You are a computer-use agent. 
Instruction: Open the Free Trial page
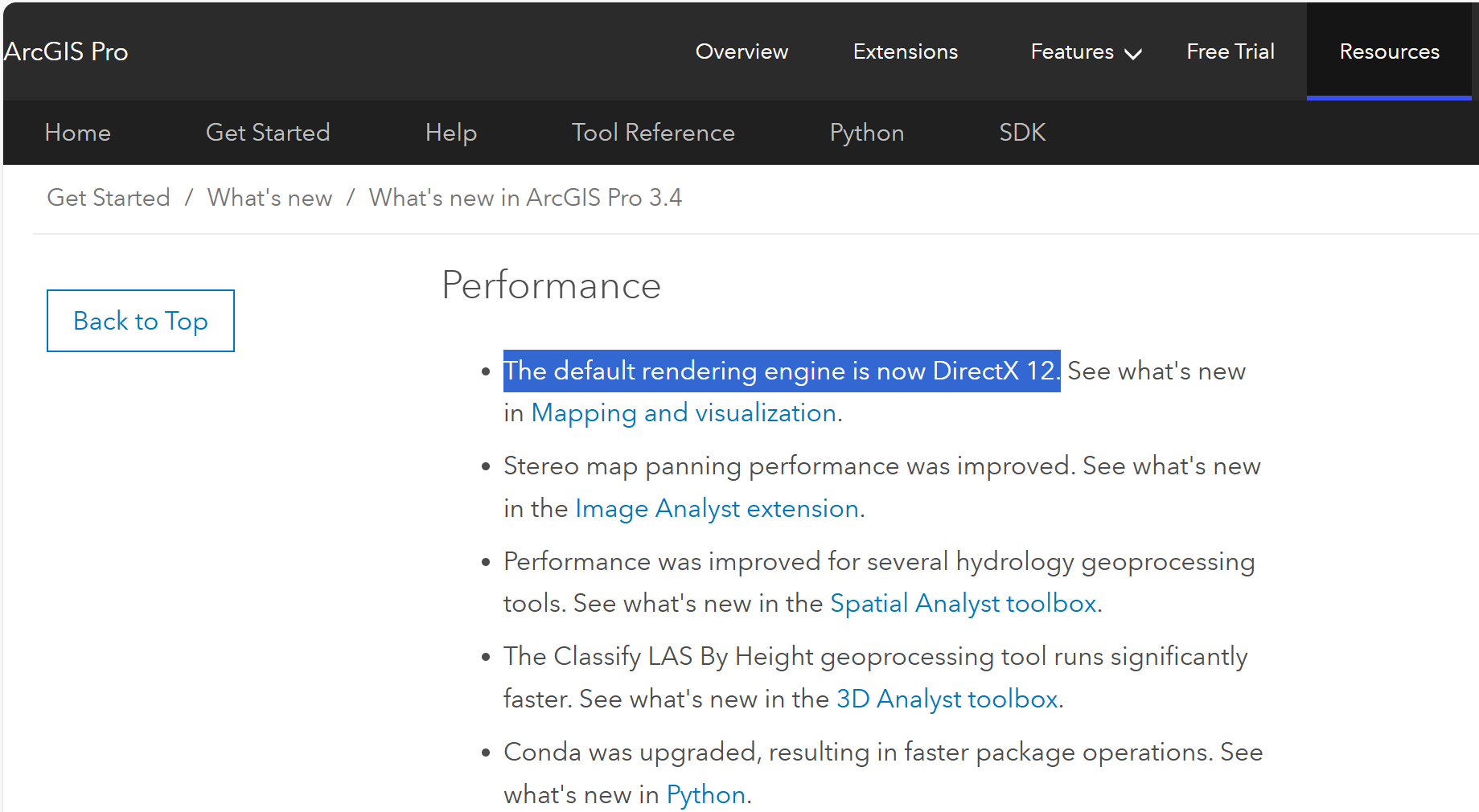point(1230,51)
